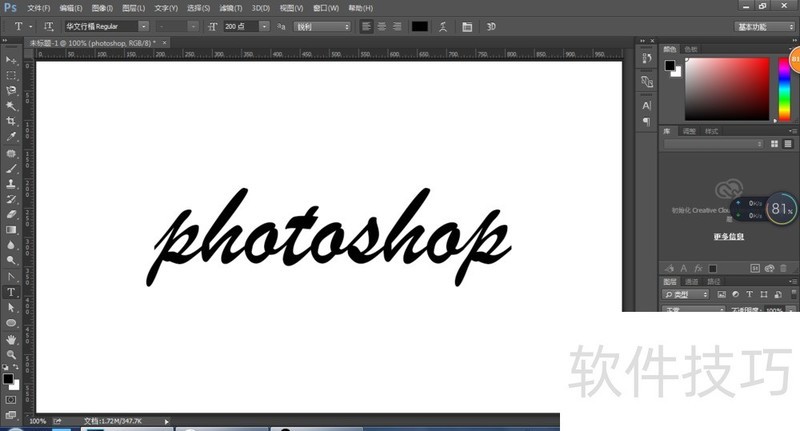
Task: Select the Hand tool
Action: [11, 340]
